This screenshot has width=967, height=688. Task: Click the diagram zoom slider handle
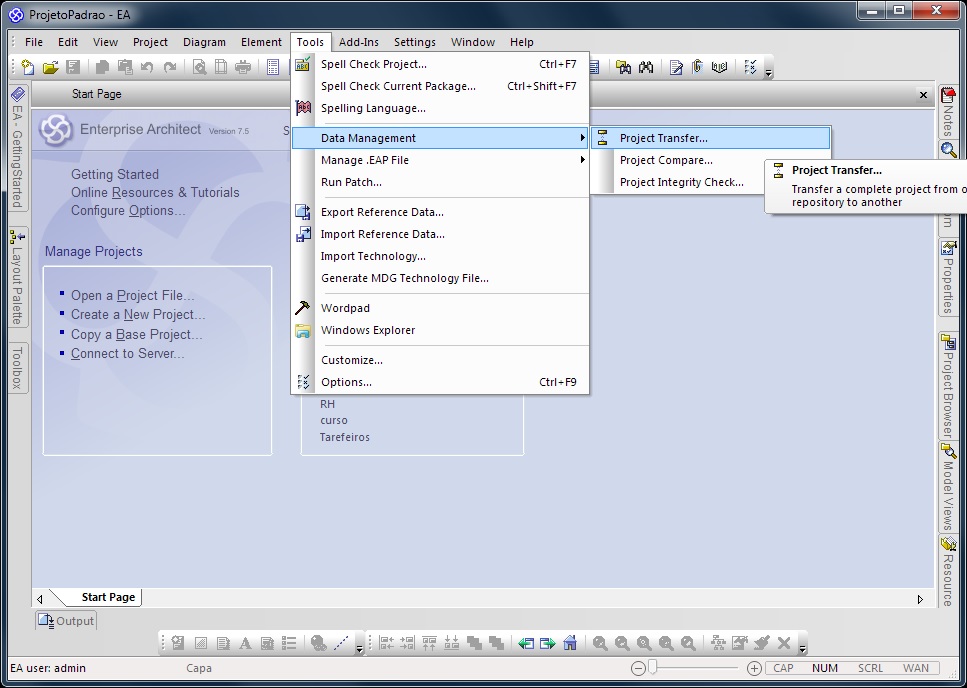coord(653,668)
